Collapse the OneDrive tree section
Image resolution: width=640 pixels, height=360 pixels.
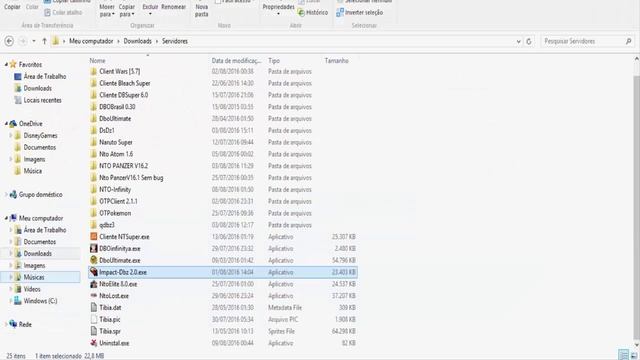[x=6, y=124]
